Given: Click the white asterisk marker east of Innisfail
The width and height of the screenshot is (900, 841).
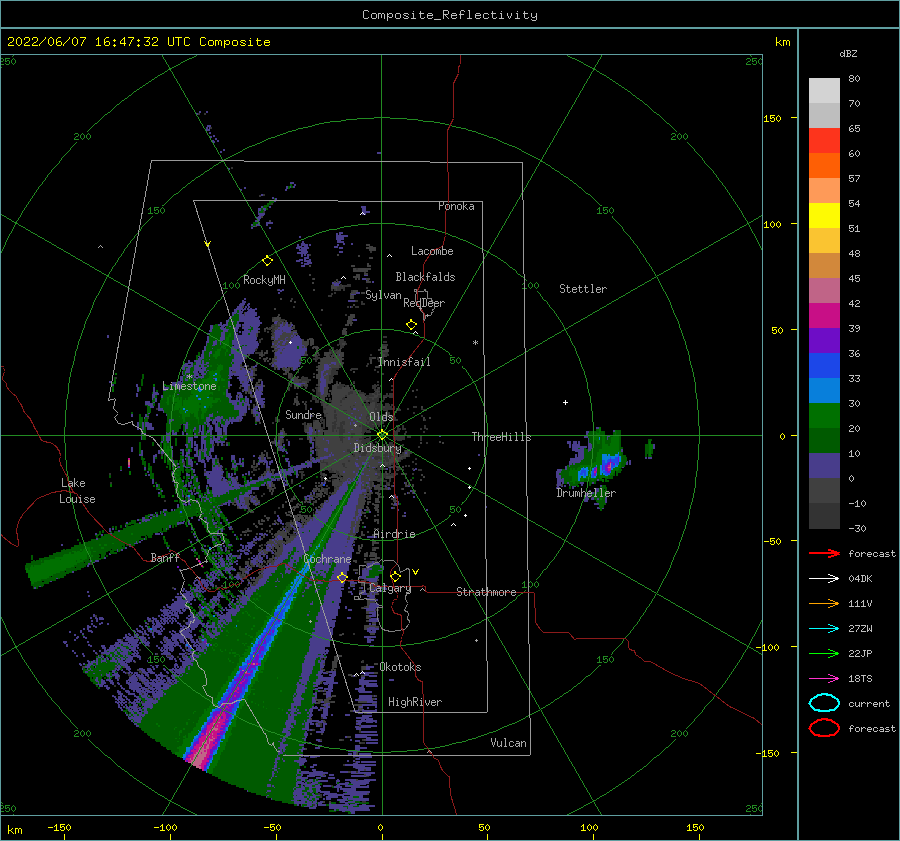Looking at the screenshot, I should coord(475,343).
